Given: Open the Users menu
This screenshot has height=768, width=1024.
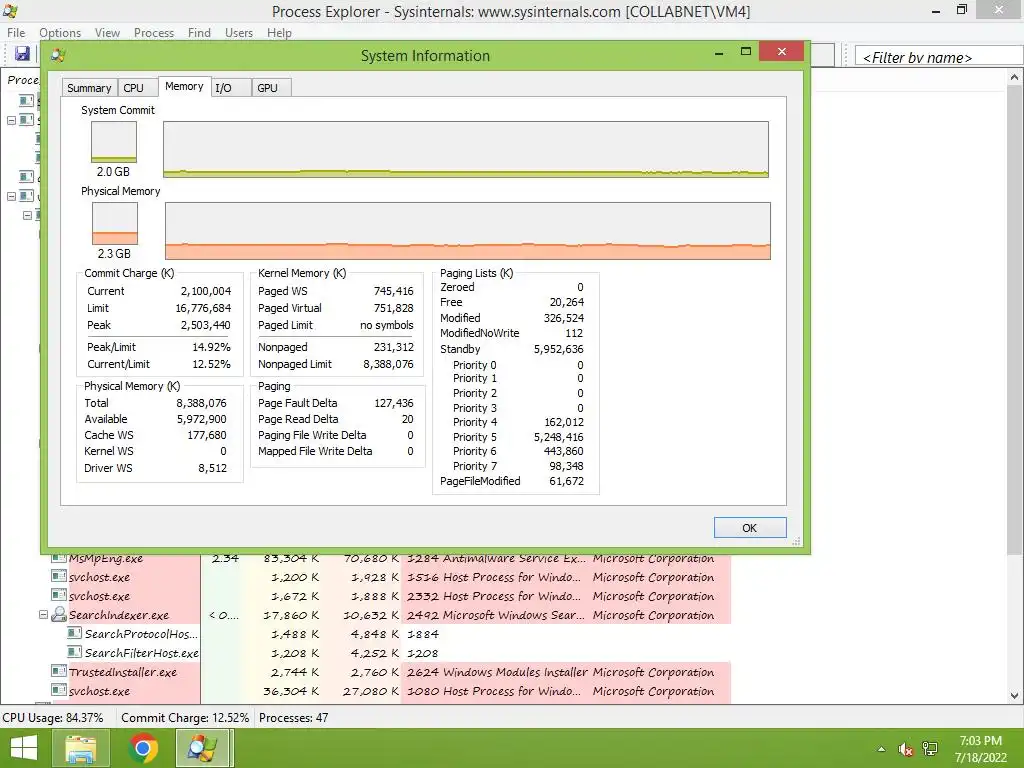Looking at the screenshot, I should point(239,33).
